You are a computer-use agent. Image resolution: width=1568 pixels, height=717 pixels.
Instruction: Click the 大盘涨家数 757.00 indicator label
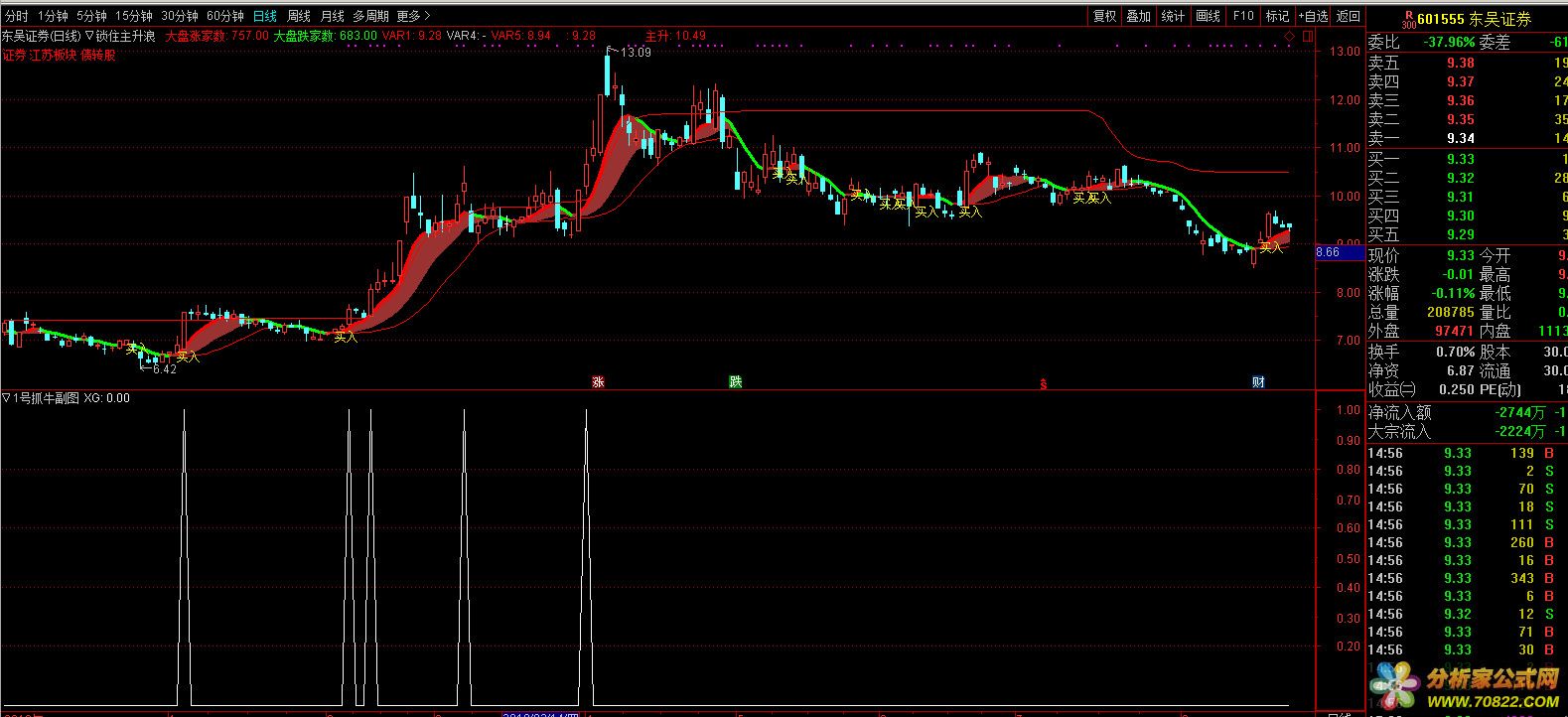coord(216,36)
